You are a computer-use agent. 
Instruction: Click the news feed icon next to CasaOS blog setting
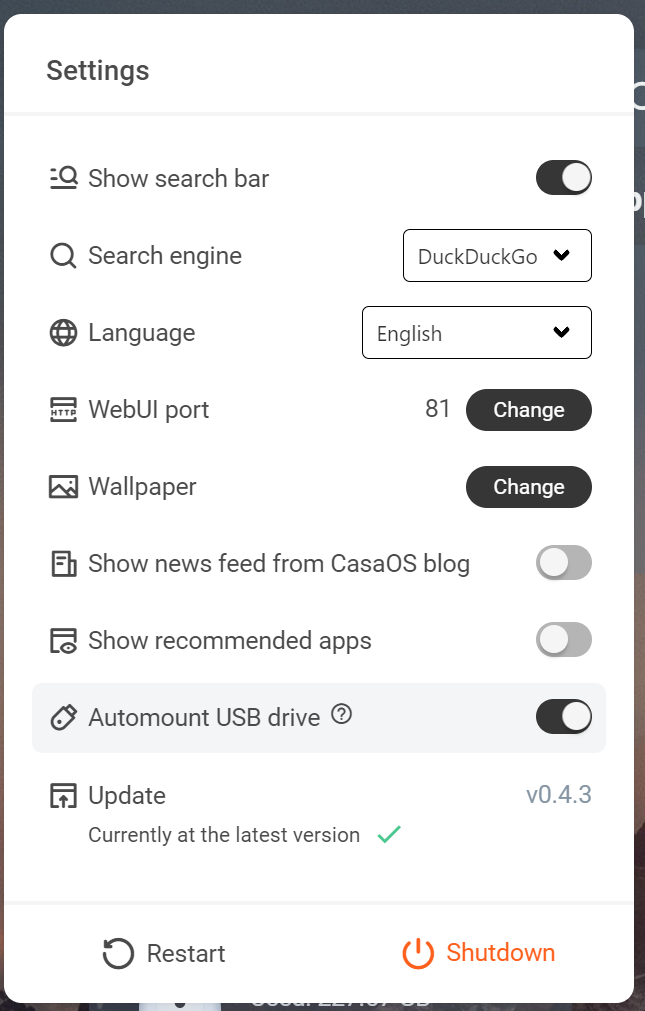63,563
